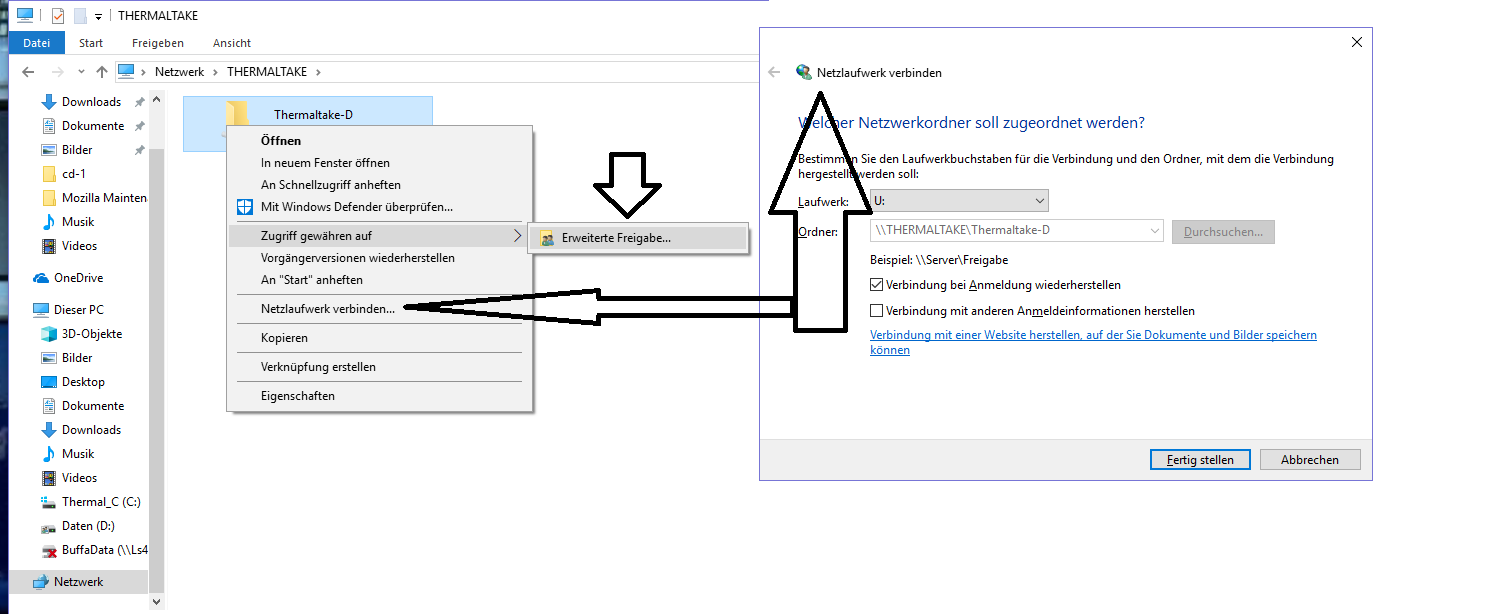
Task: Click the cd-1 folder icon
Action: click(x=48, y=174)
